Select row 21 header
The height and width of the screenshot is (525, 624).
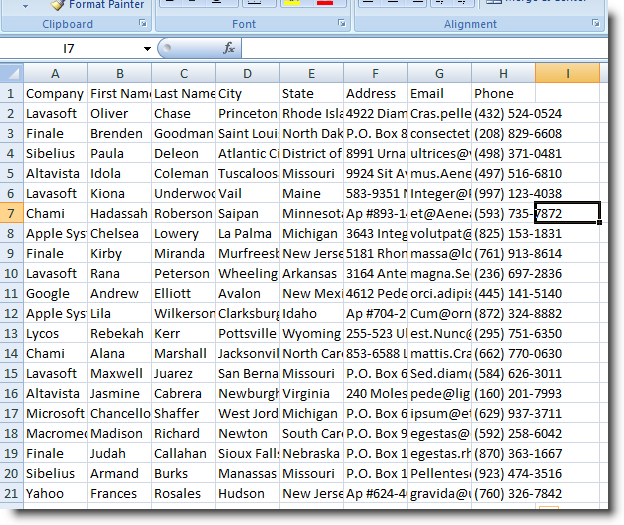(12, 493)
